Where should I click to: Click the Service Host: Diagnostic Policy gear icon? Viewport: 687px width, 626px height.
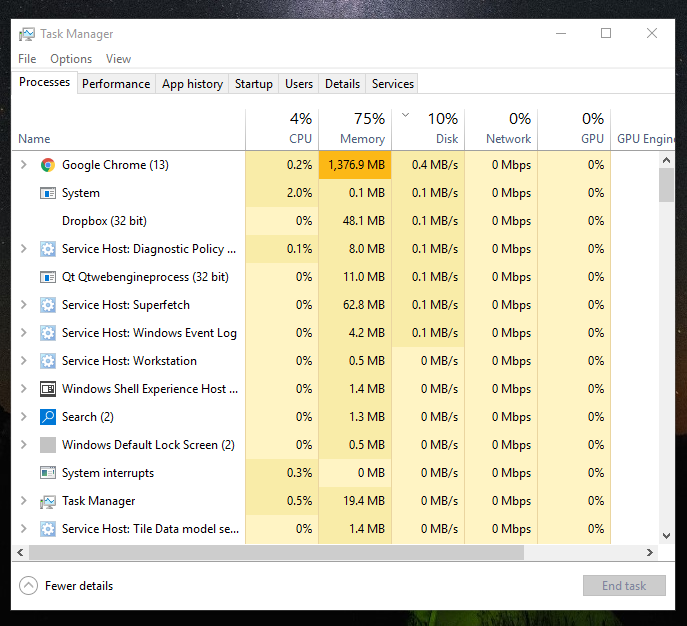48,249
